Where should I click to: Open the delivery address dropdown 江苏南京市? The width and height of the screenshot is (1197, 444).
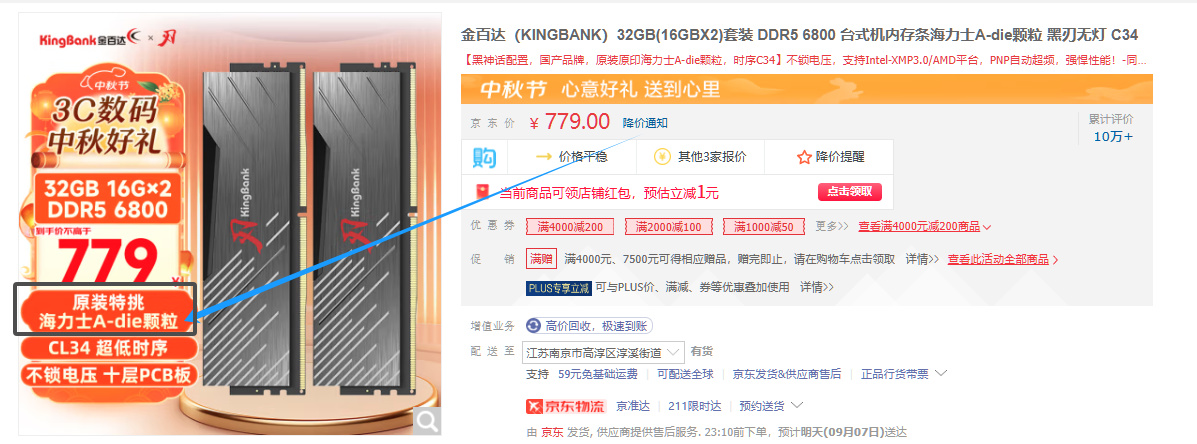coord(603,352)
